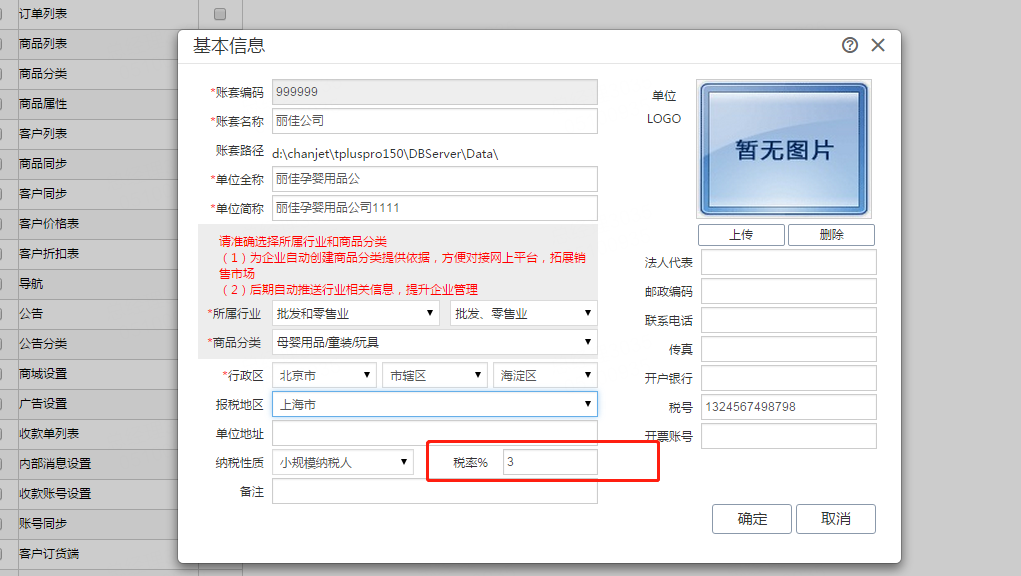Viewport: 1021px width, 576px height.
Task: Open 收款单列表 in the sidebar
Action: pyautogui.click(x=49, y=433)
